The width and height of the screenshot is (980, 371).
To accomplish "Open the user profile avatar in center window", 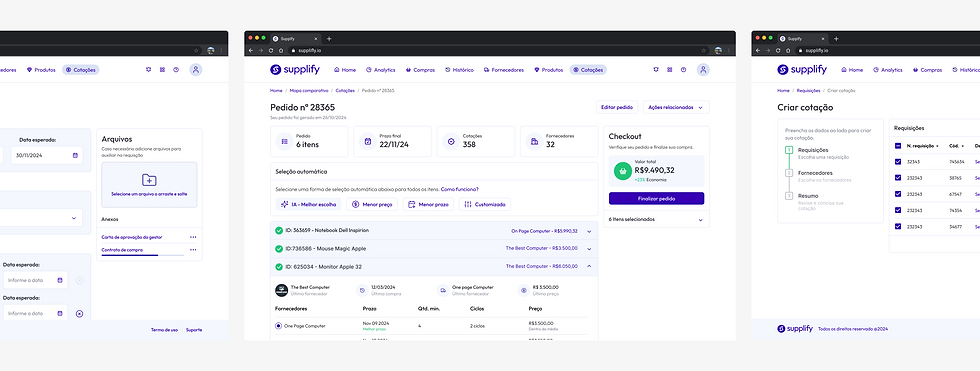I will coord(703,70).
